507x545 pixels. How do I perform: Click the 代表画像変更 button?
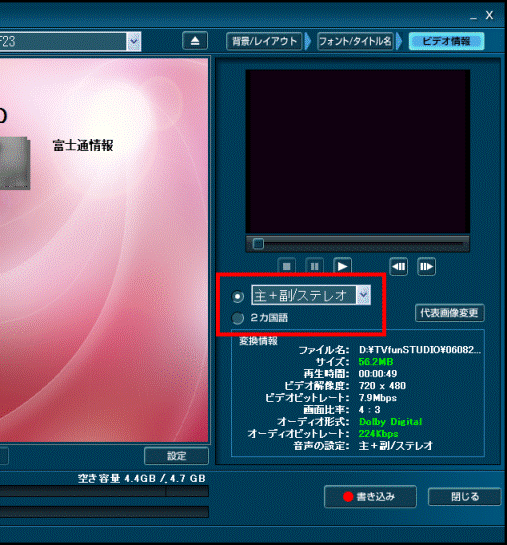450,313
